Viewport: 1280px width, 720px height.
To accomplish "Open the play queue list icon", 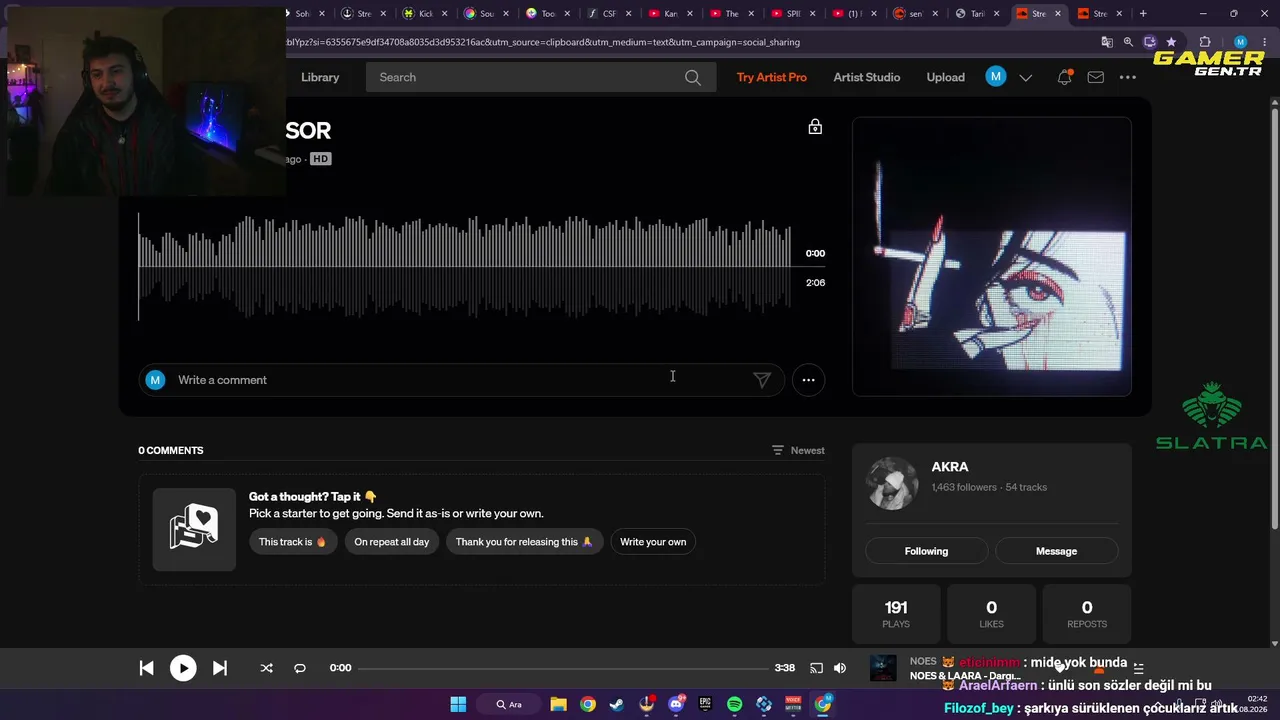I will tap(1138, 668).
